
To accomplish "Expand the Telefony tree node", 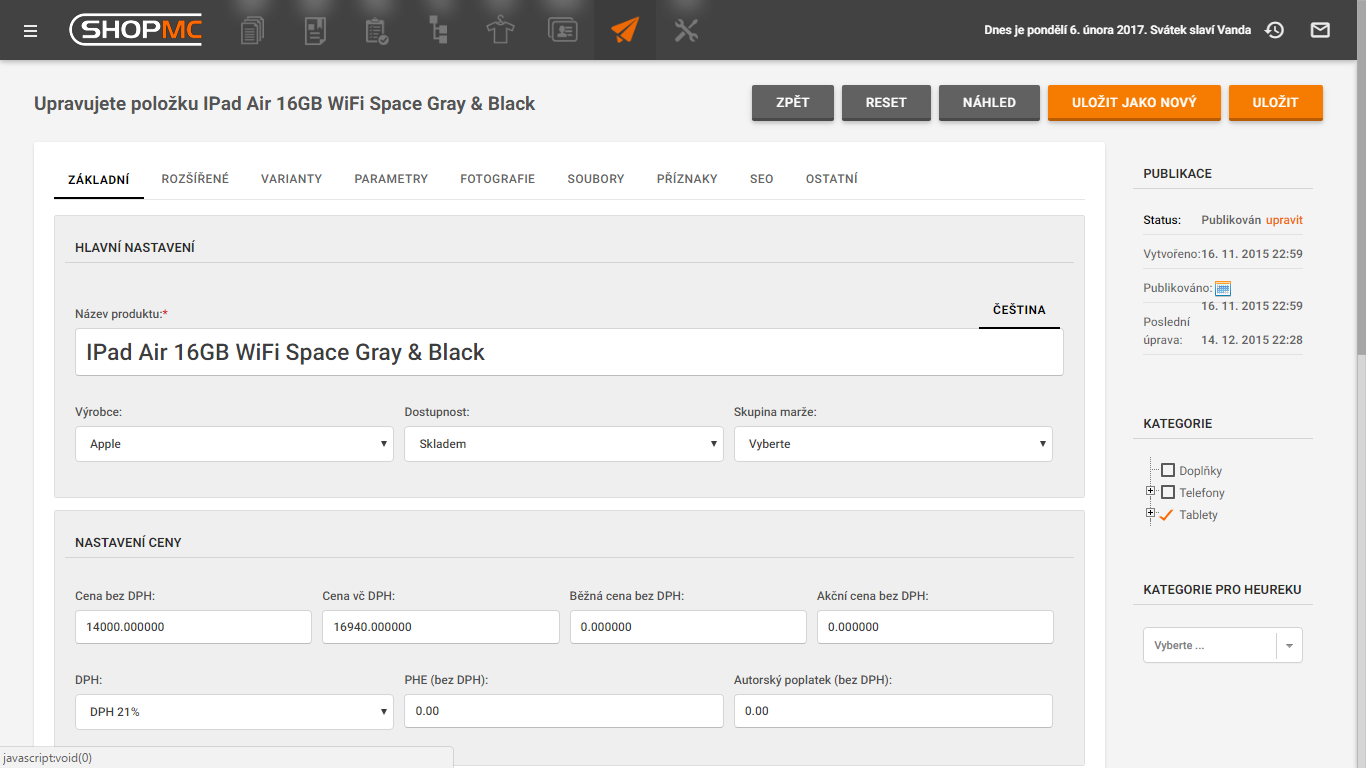I will pyautogui.click(x=1150, y=491).
